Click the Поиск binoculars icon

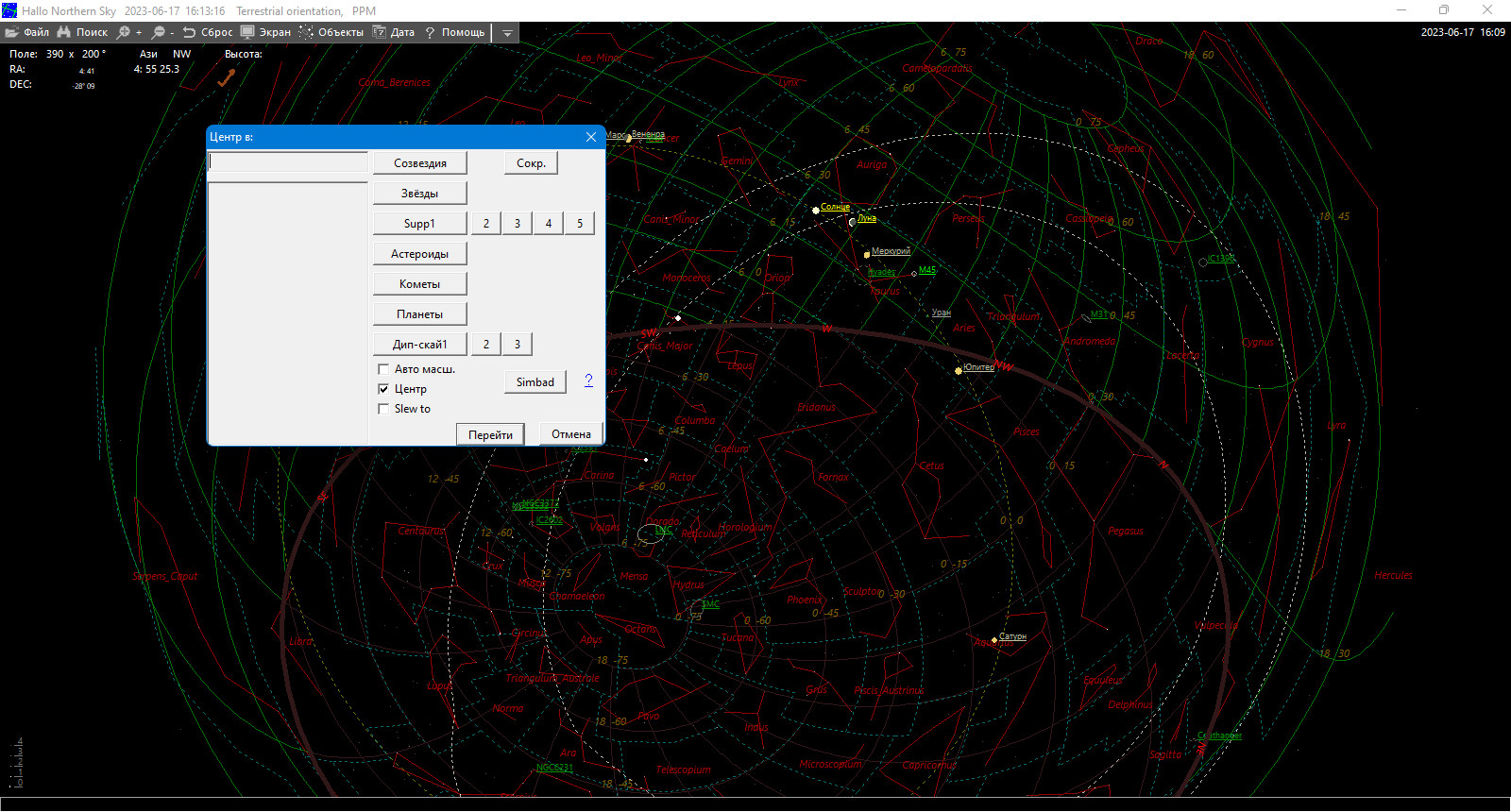64,32
